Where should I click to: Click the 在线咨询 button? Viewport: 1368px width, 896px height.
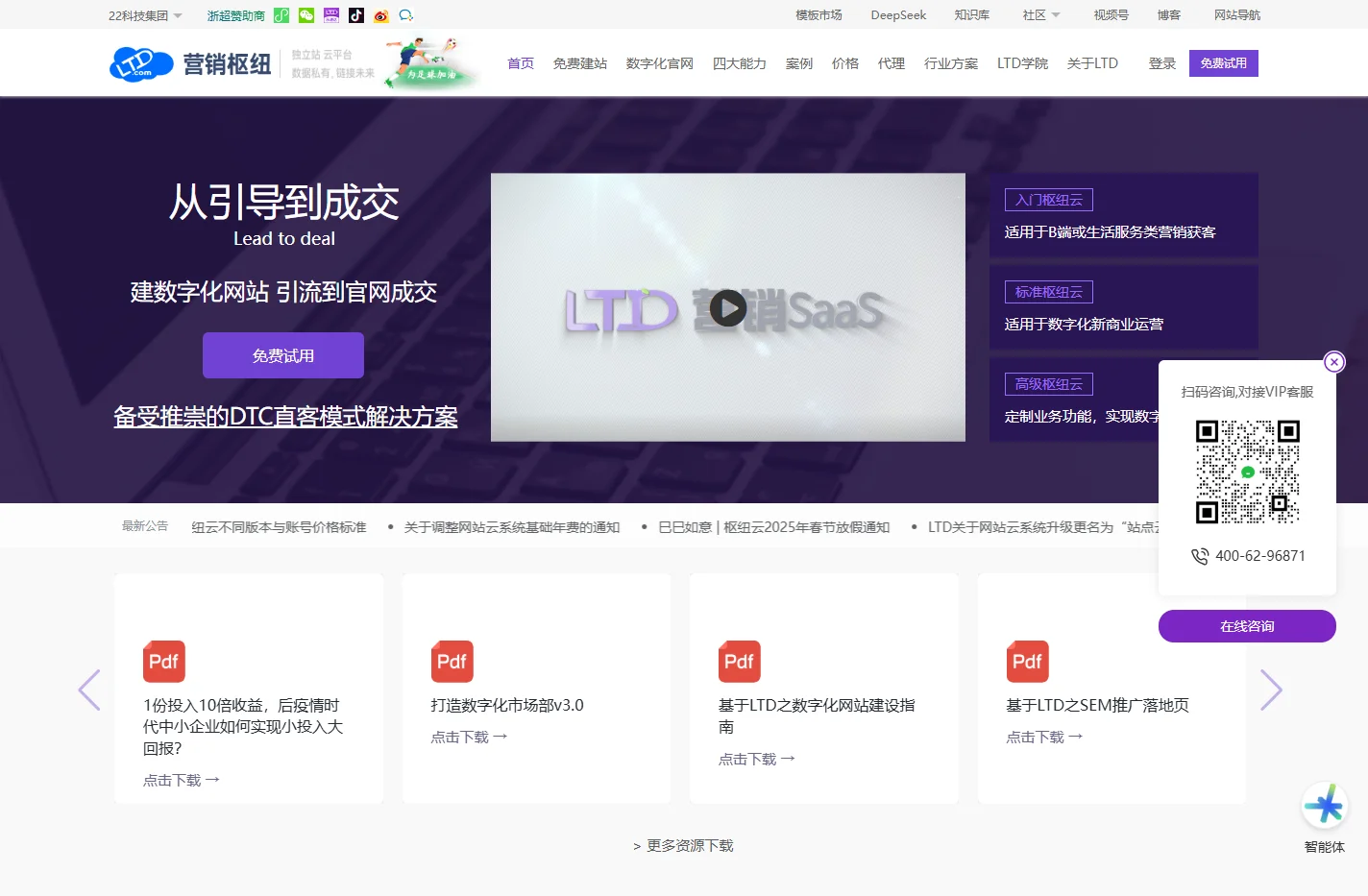click(x=1247, y=626)
